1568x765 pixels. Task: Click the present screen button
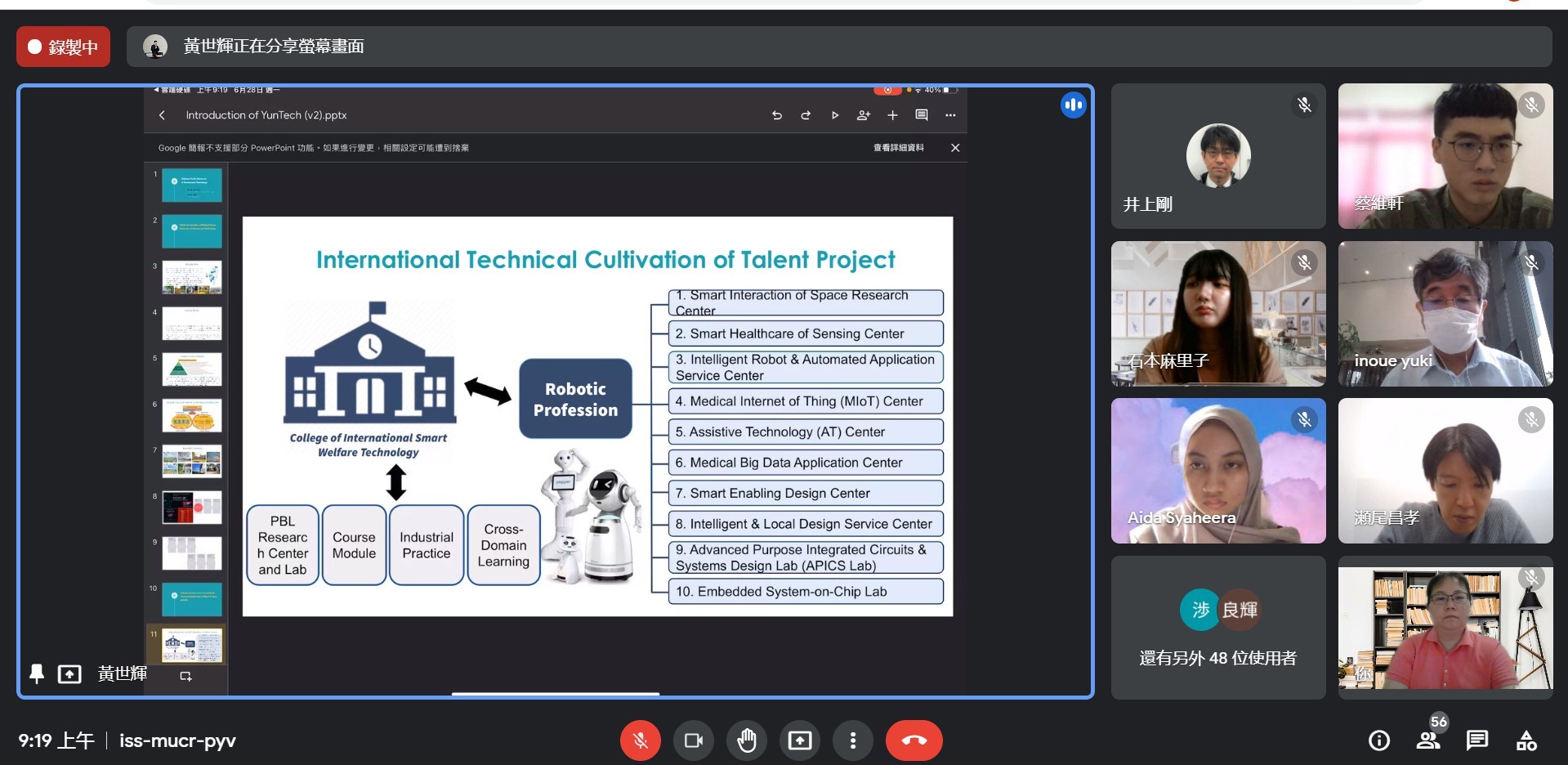[x=799, y=740]
